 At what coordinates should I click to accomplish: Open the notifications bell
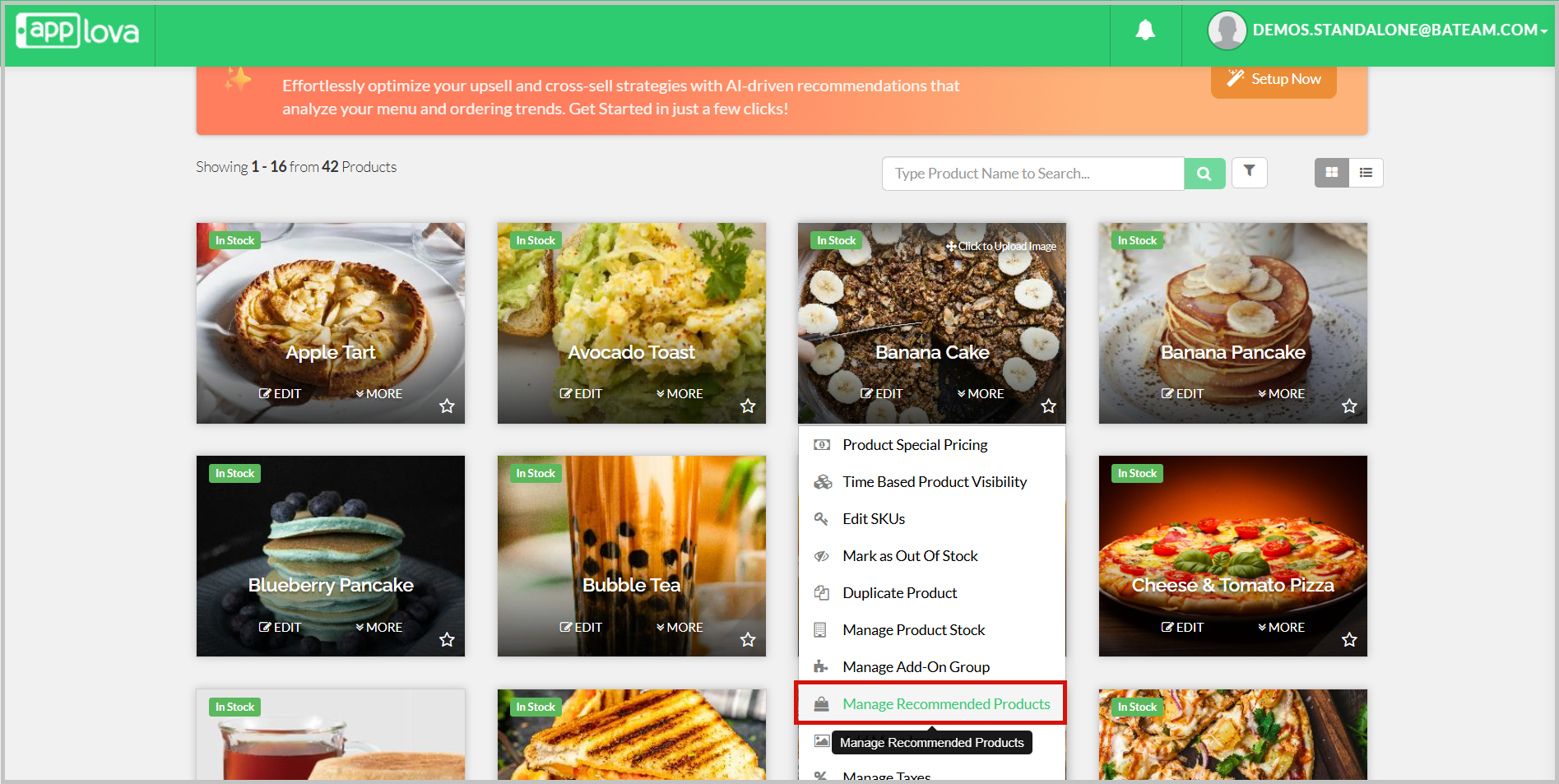pyautogui.click(x=1145, y=30)
